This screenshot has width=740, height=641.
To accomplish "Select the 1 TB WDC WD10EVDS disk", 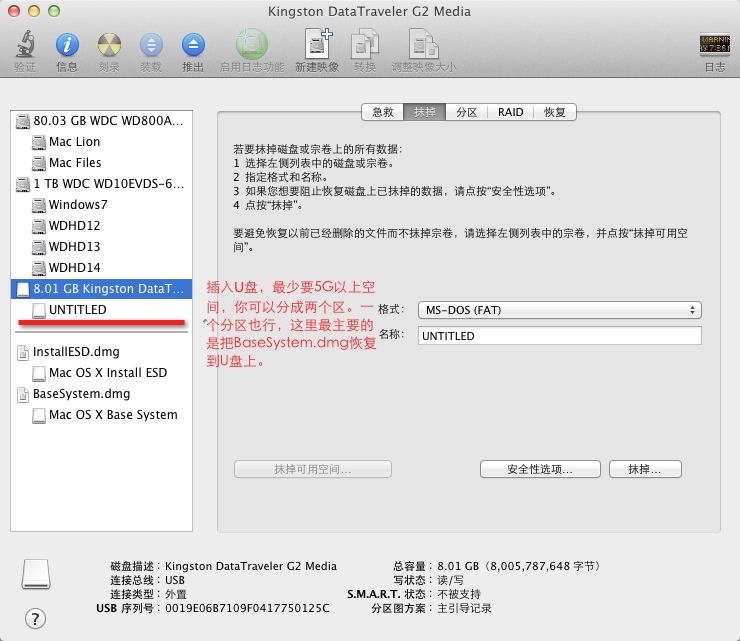I will [101, 184].
